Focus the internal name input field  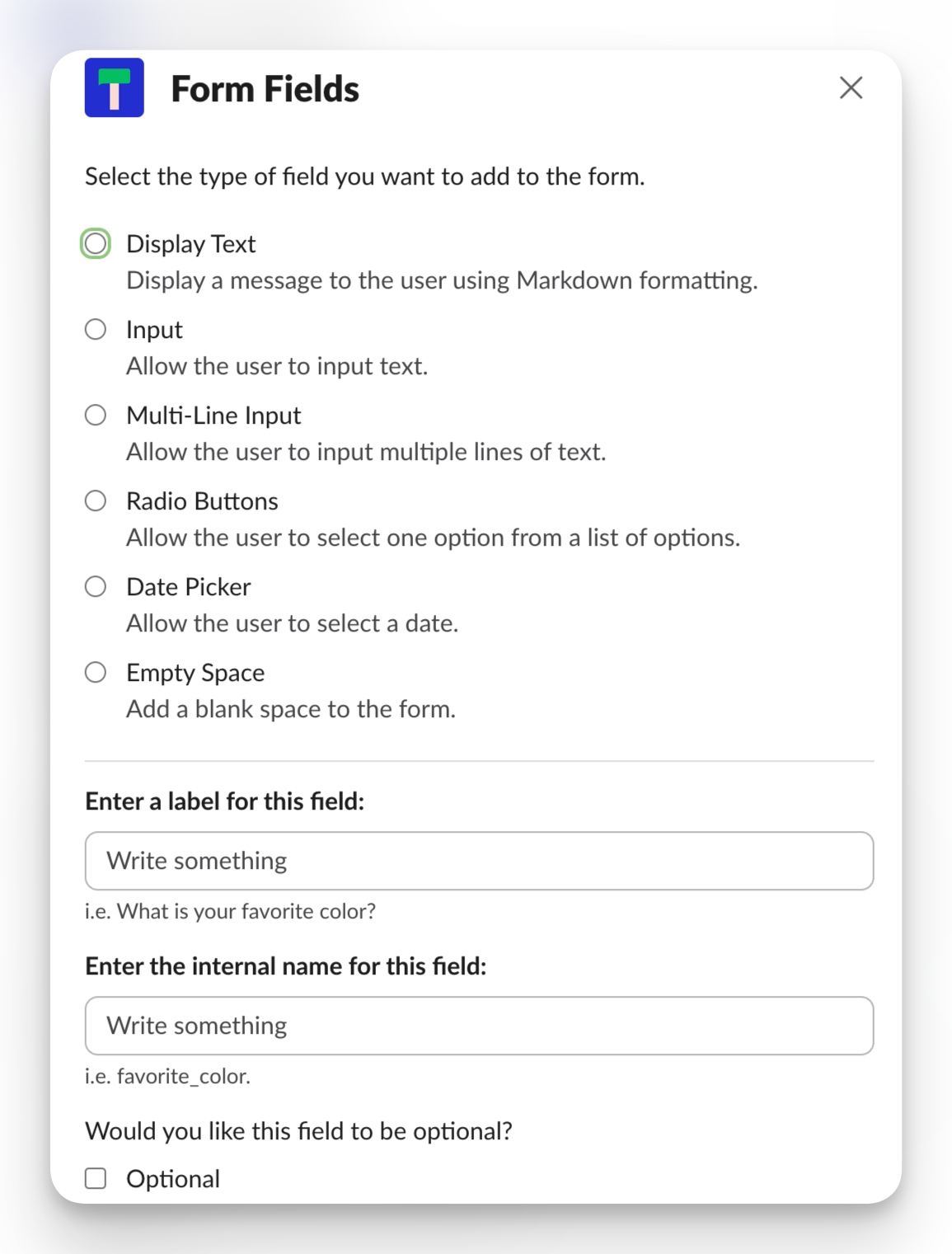(479, 1026)
